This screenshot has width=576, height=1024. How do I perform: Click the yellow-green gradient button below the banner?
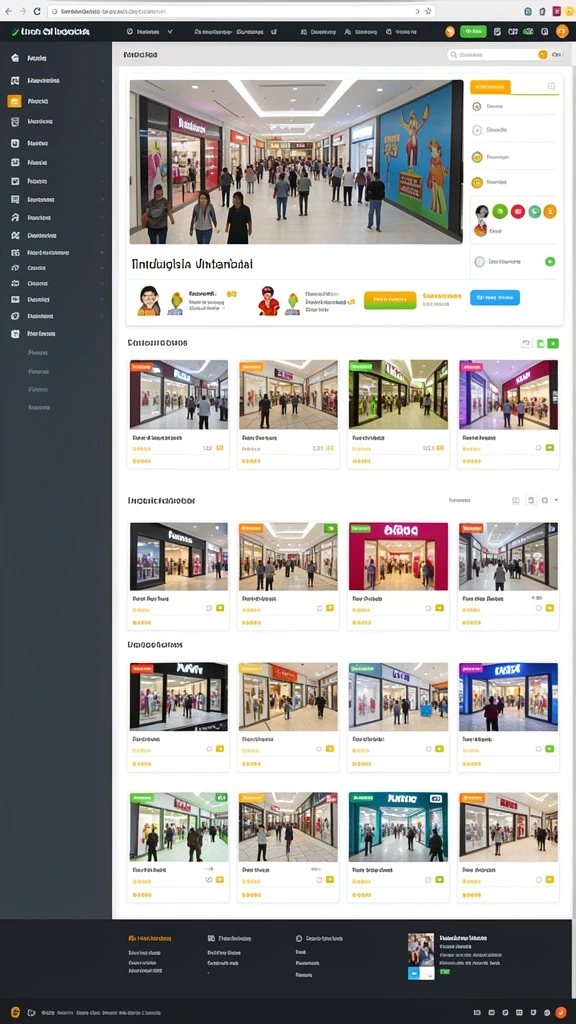pos(390,300)
